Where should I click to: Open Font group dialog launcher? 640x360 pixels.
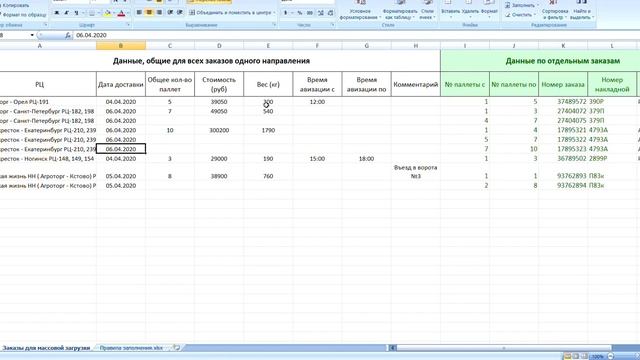point(128,25)
